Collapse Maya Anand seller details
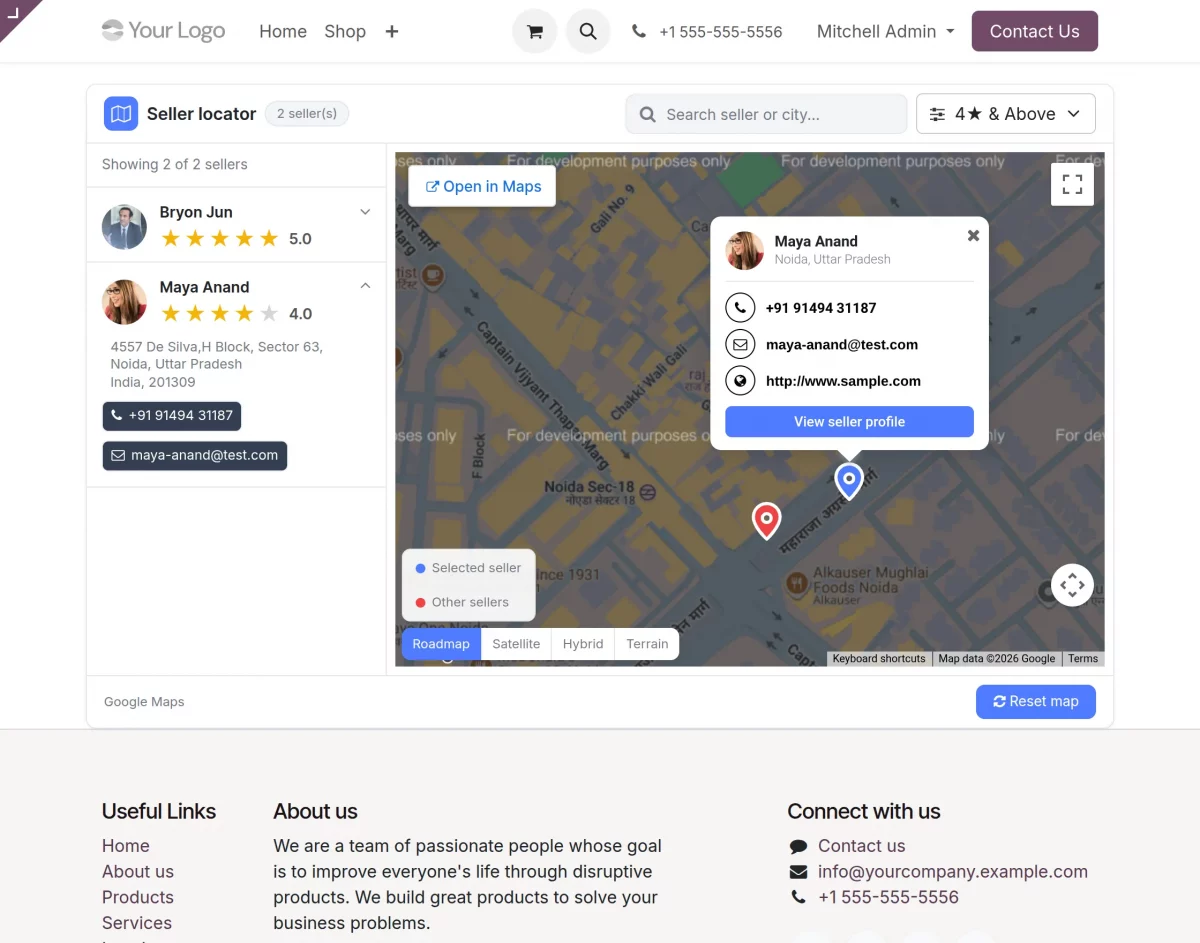 pyautogui.click(x=365, y=286)
